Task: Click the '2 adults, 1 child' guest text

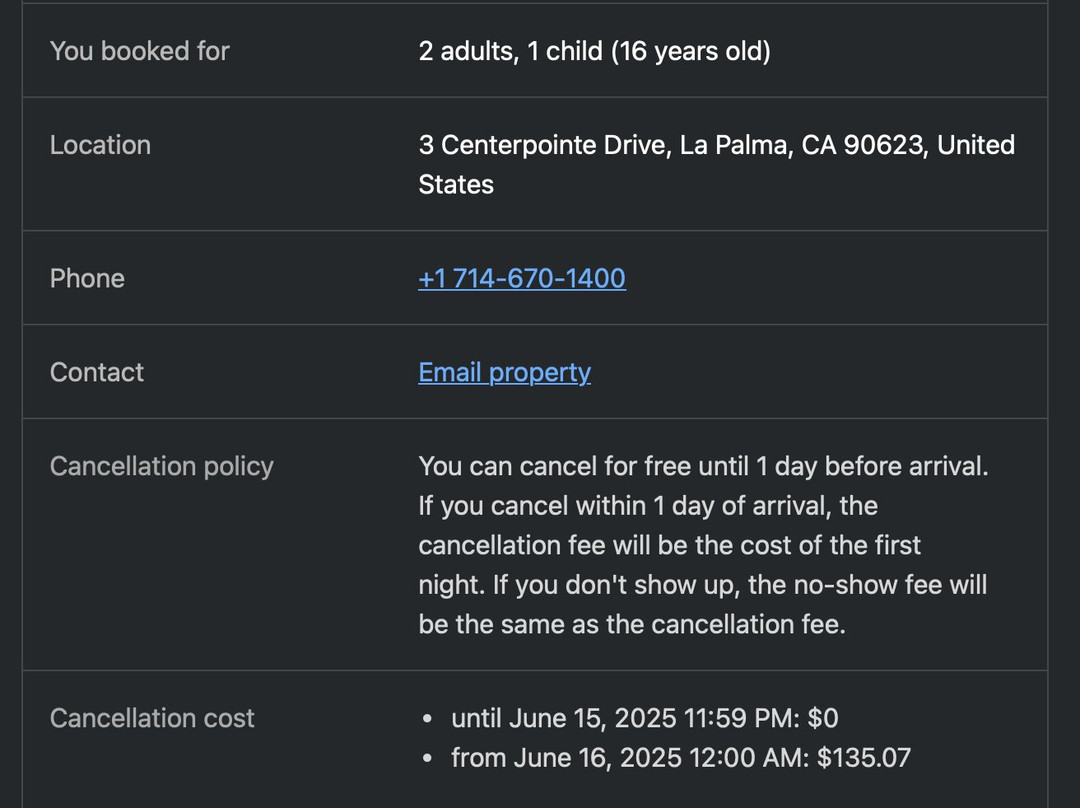Action: coord(510,51)
